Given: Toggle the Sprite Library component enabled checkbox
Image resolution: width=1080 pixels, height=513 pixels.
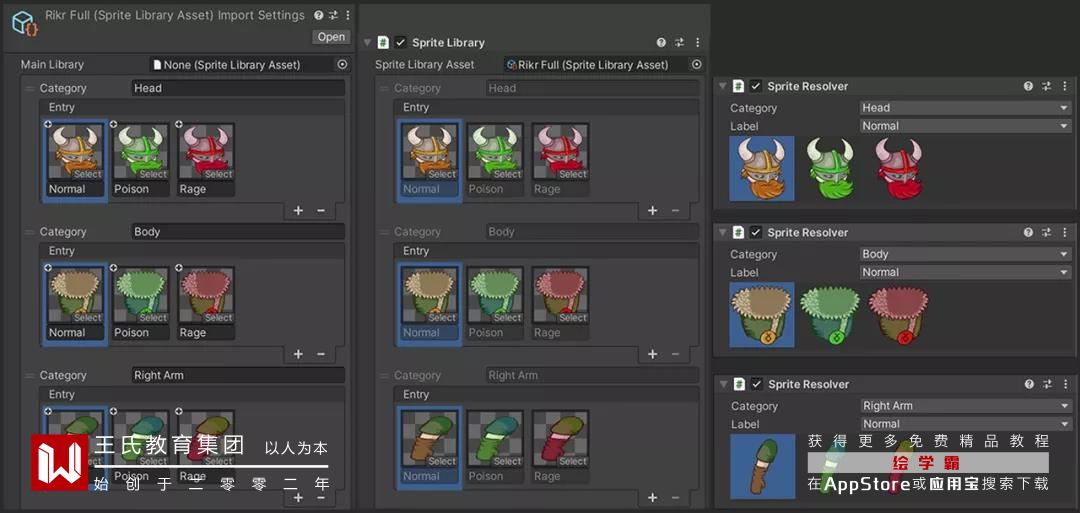Looking at the screenshot, I should pyautogui.click(x=401, y=43).
